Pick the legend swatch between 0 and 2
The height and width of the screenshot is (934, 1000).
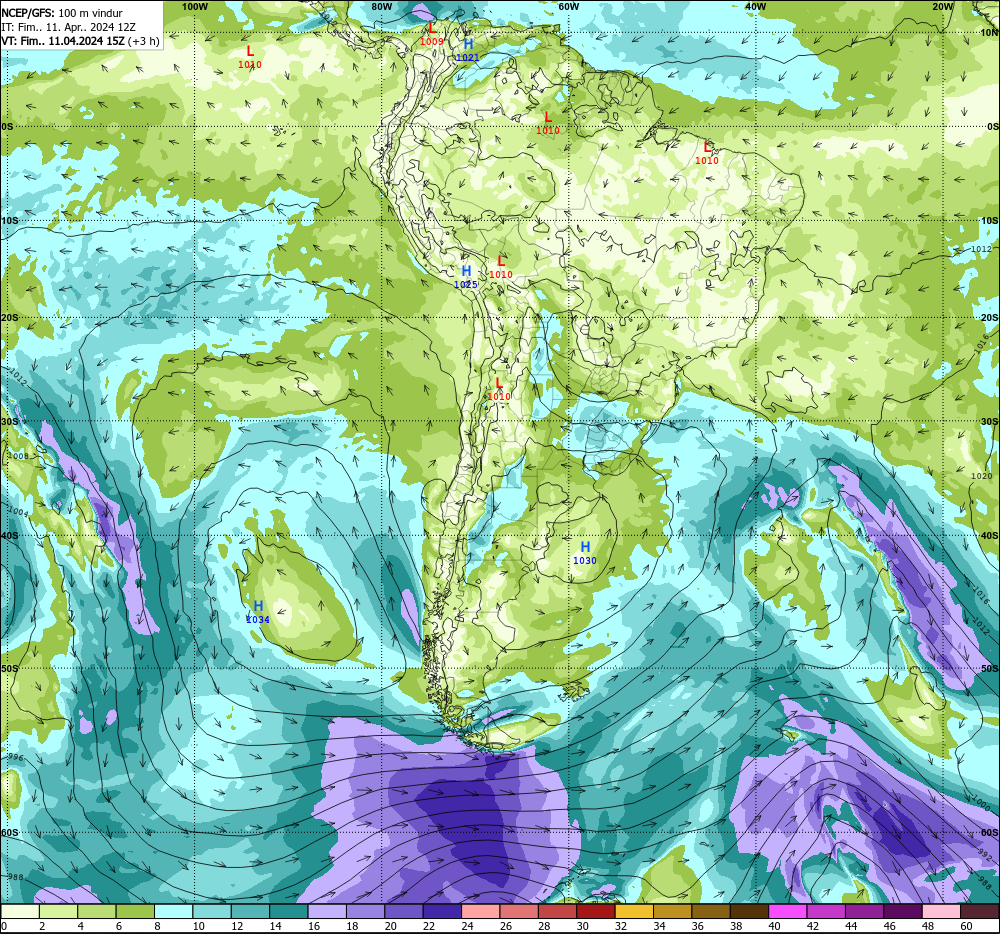pyautogui.click(x=20, y=911)
